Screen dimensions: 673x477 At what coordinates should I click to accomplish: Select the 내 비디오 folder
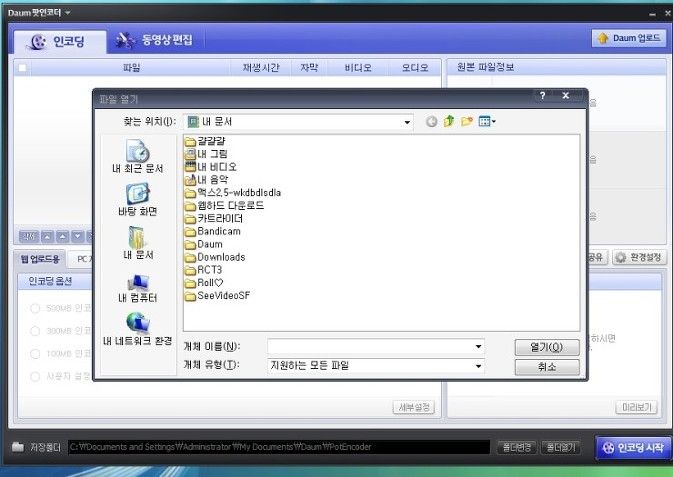(211, 167)
